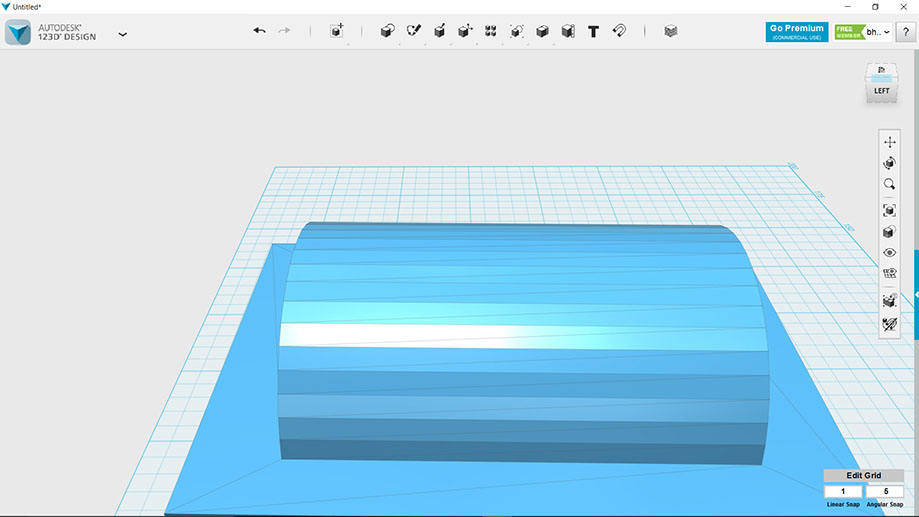Undo the last action
Viewport: 919px width, 517px height.
(260, 30)
